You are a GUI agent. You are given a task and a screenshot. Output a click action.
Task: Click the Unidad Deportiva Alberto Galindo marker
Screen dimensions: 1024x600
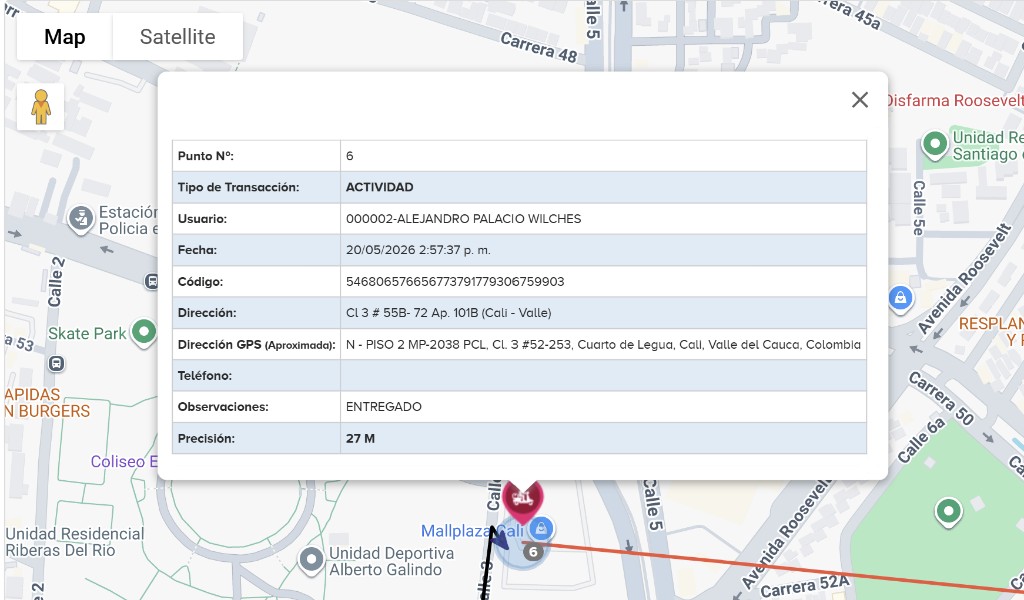(311, 560)
